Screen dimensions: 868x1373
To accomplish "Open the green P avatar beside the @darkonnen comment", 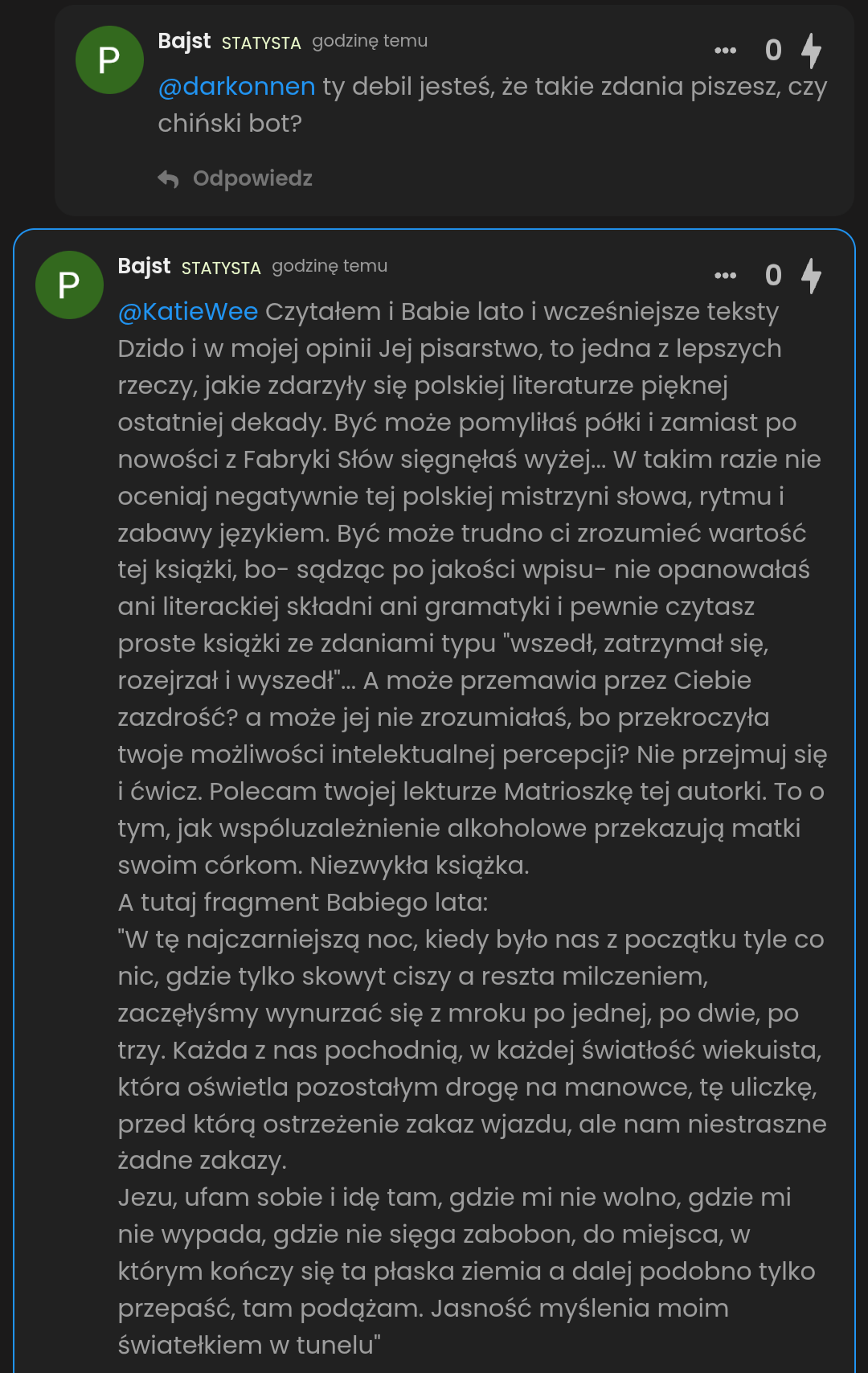I will point(109,60).
